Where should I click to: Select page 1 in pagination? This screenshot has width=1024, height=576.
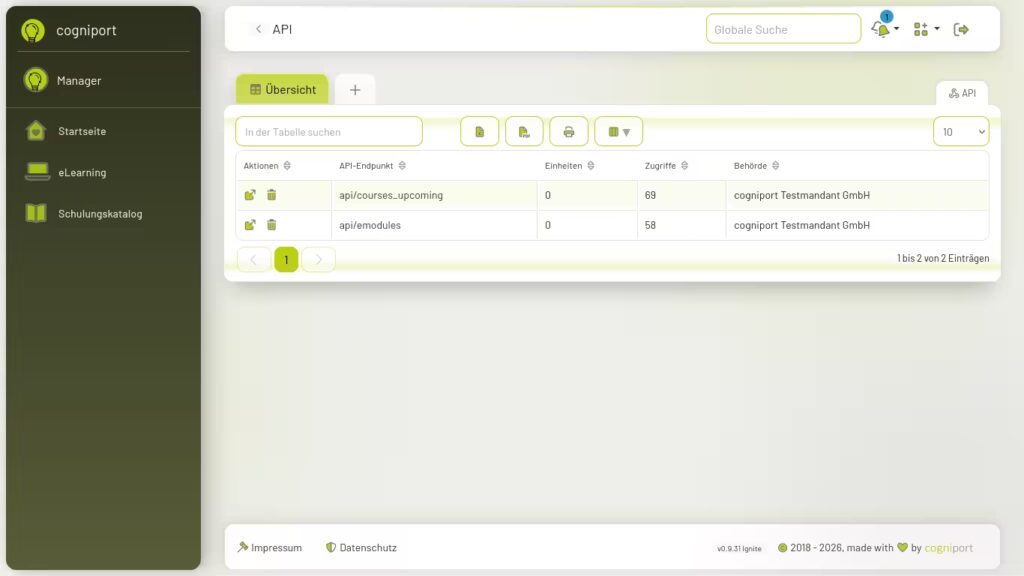coord(286,259)
